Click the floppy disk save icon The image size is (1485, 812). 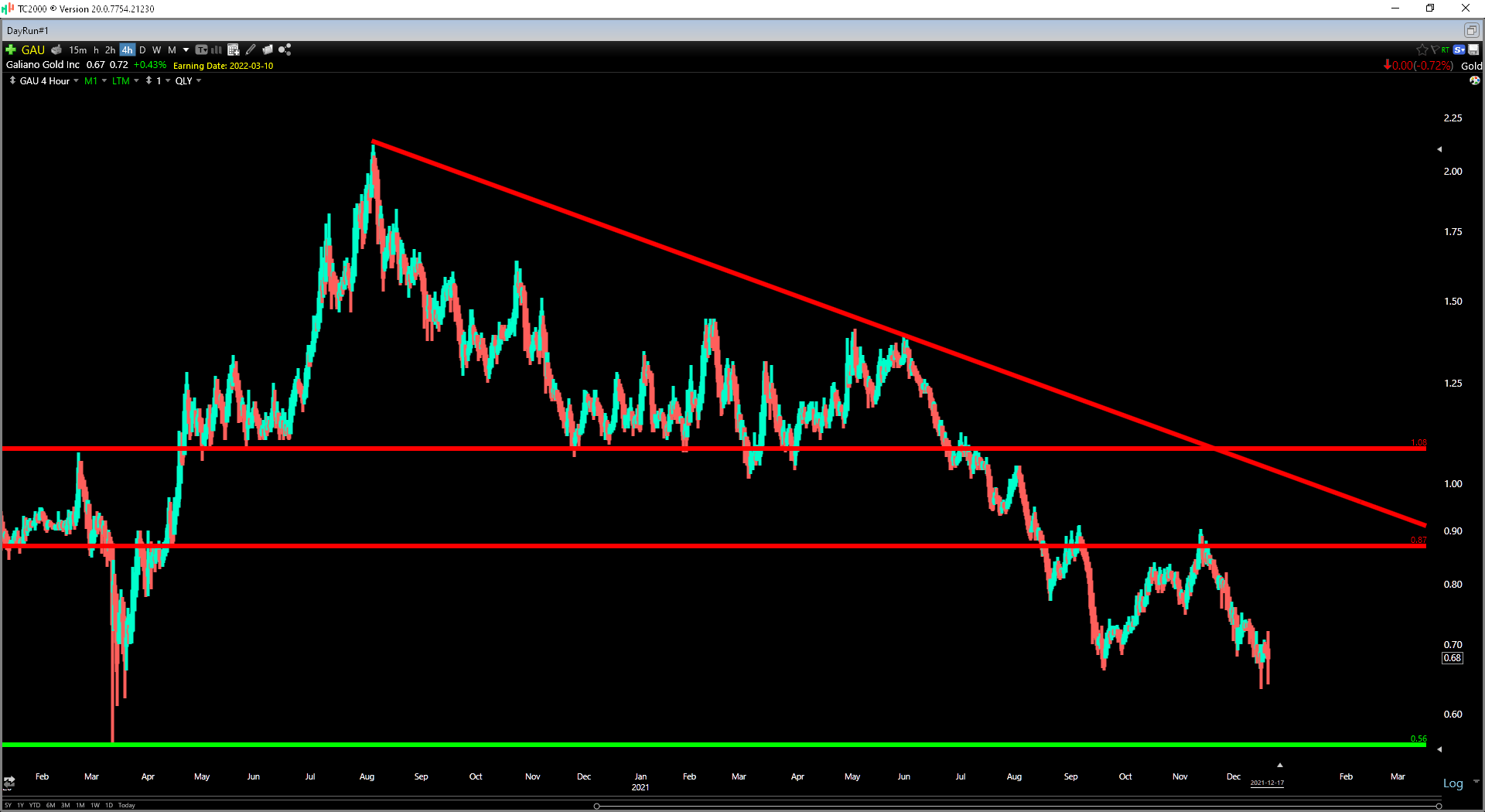pyautogui.click(x=1473, y=49)
